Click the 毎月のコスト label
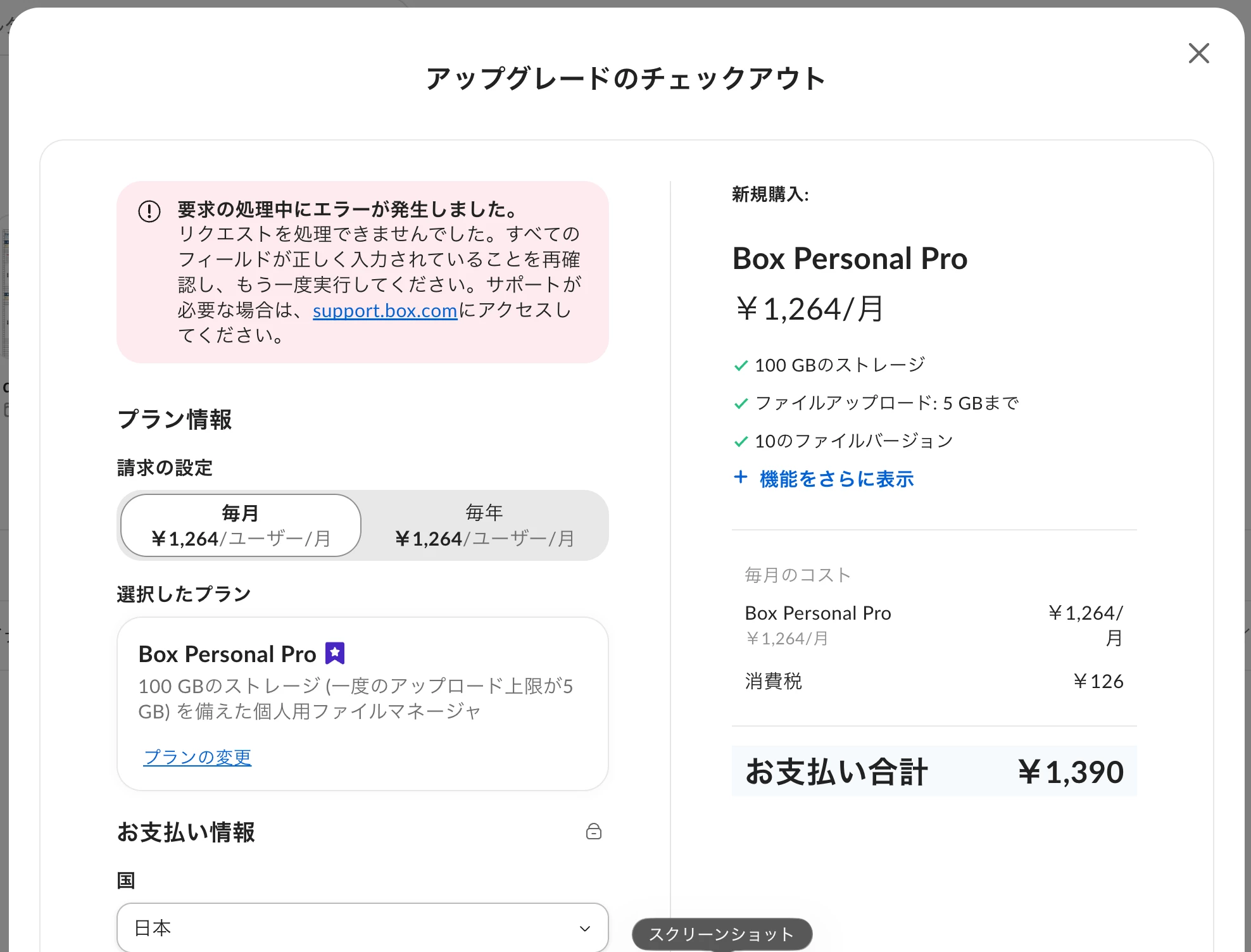 798,575
